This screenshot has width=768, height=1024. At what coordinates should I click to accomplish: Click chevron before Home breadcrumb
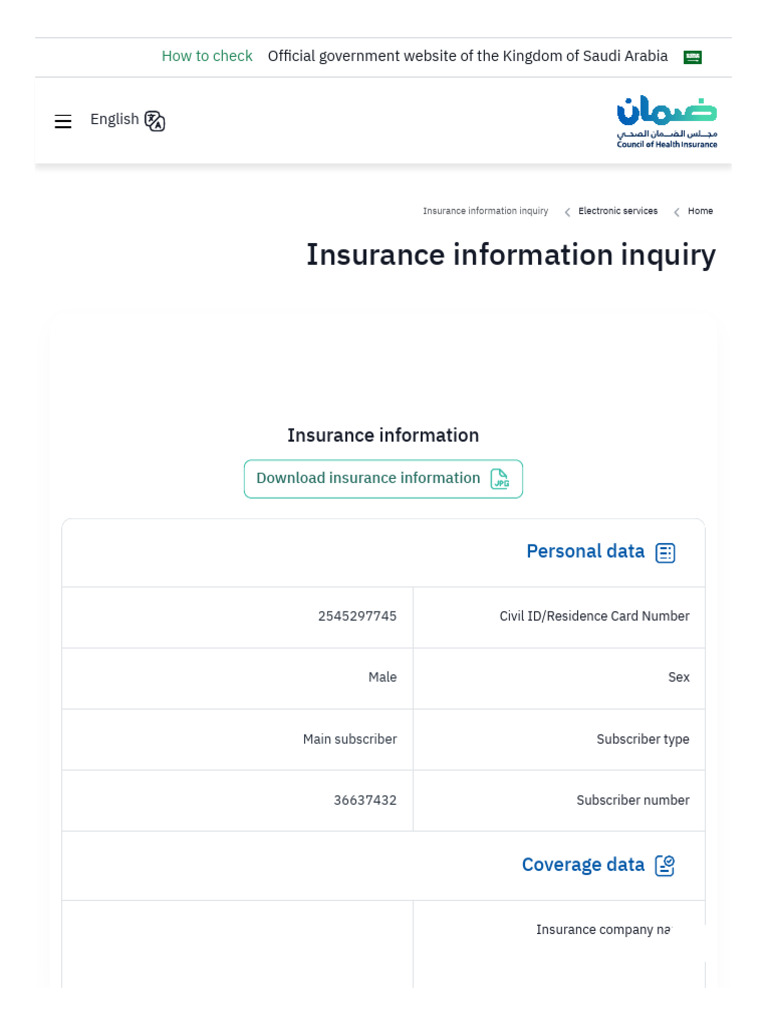coord(677,212)
